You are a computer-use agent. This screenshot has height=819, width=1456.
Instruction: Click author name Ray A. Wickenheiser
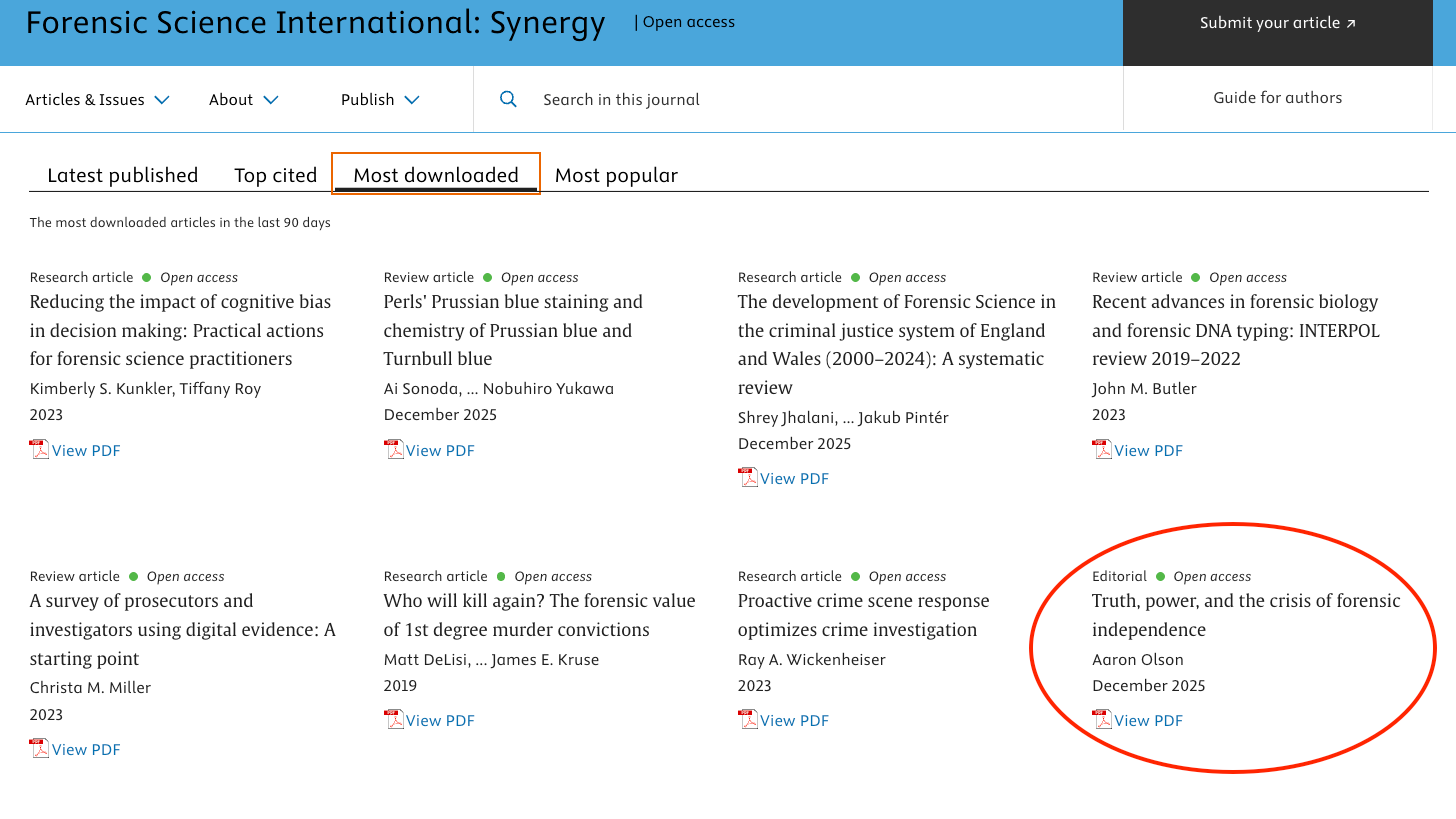[812, 659]
